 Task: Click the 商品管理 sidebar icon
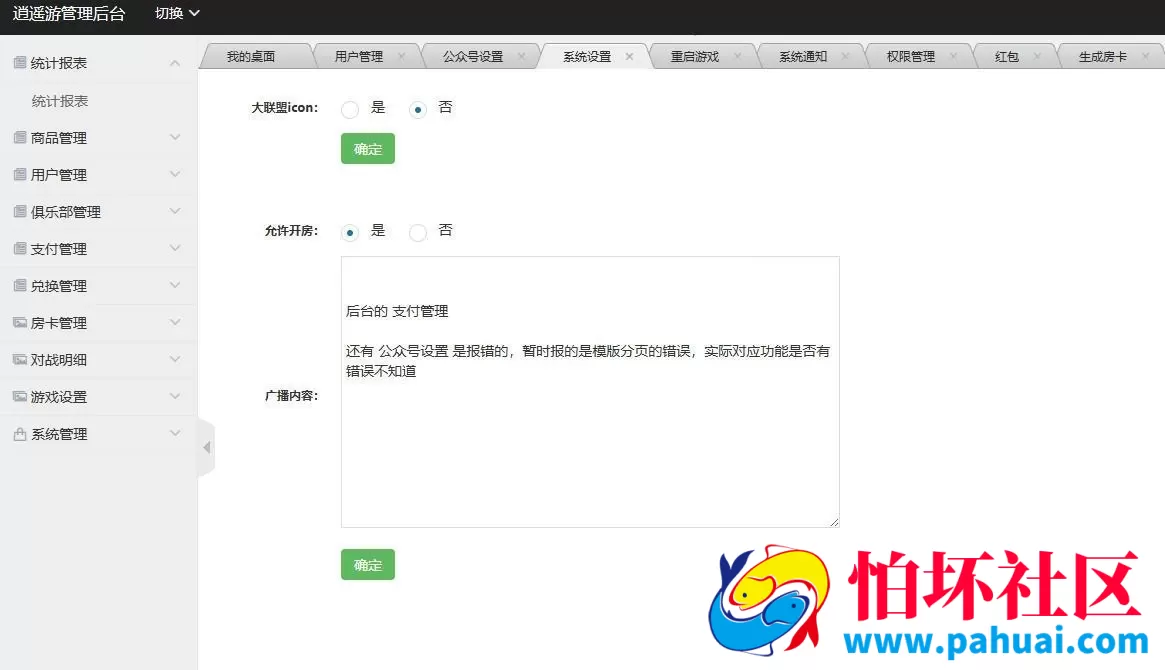(x=20, y=137)
